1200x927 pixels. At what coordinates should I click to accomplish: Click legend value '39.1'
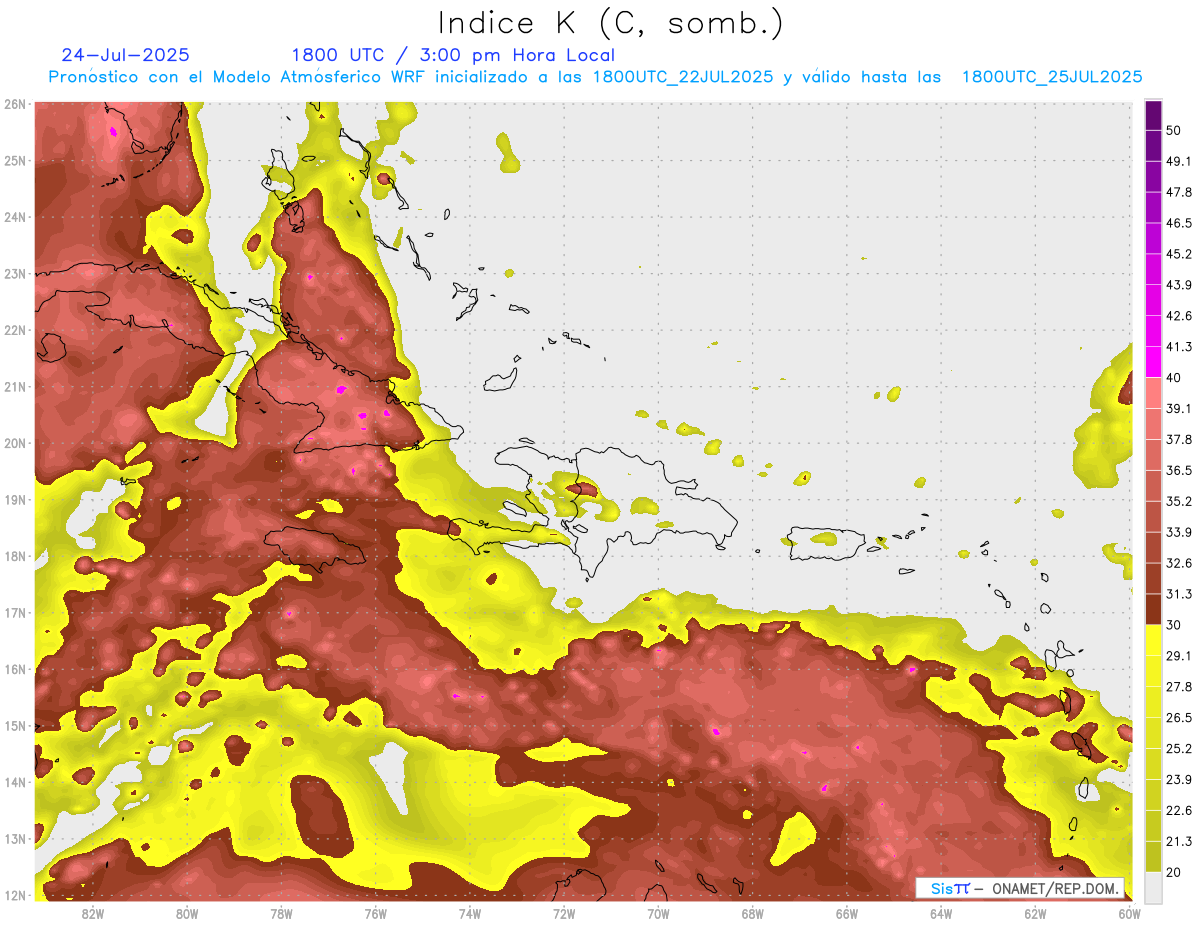click(x=1178, y=408)
